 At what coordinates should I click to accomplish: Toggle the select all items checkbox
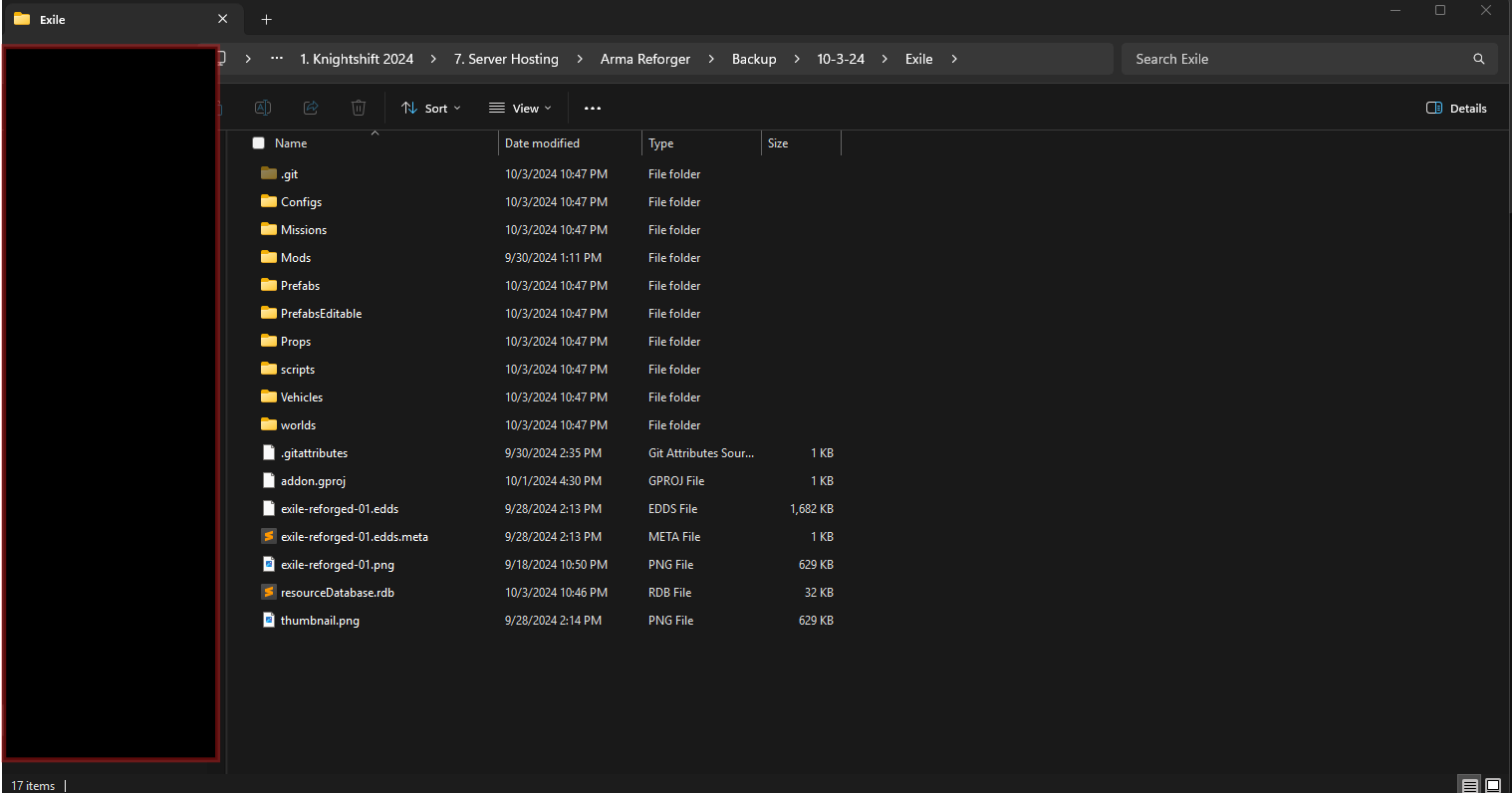[259, 143]
